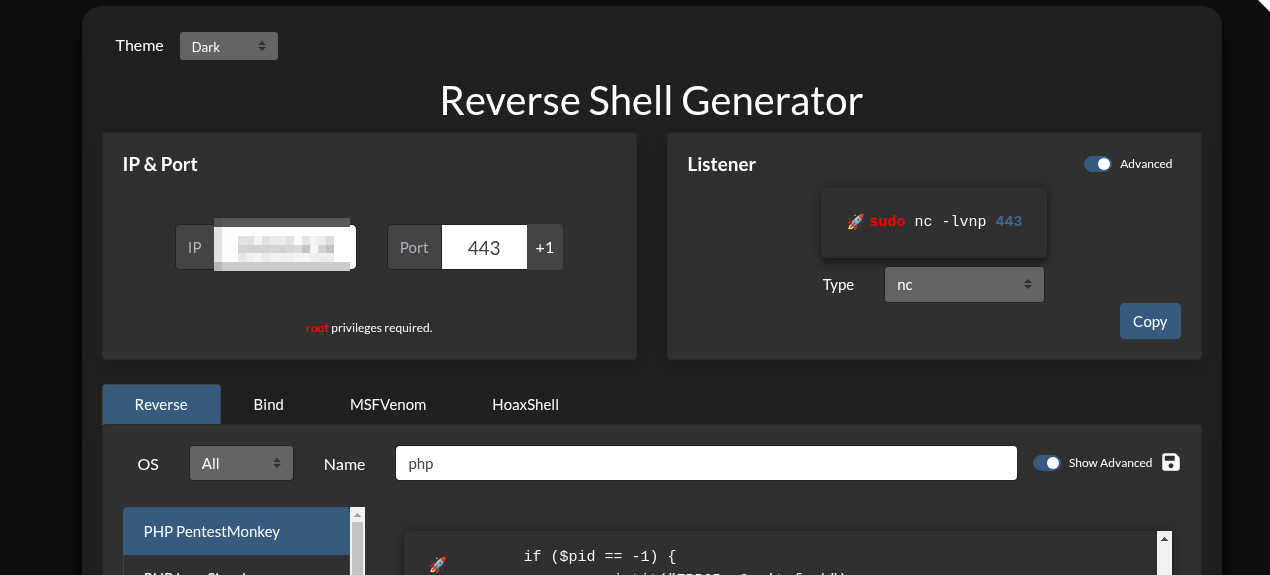
Task: Click the IP & Port panel heading
Action: [x=160, y=165]
